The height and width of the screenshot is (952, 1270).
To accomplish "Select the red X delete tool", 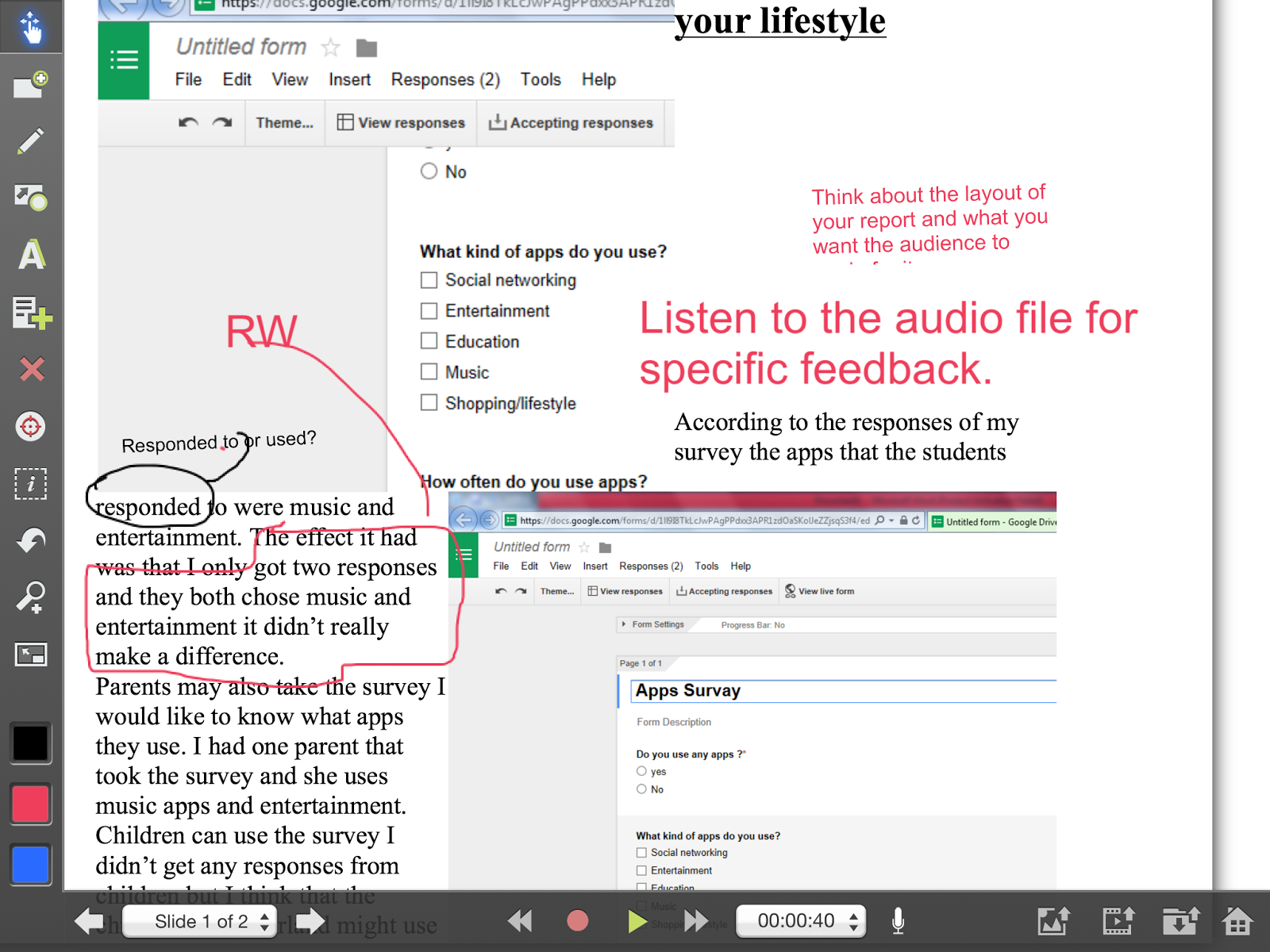I will point(32,369).
